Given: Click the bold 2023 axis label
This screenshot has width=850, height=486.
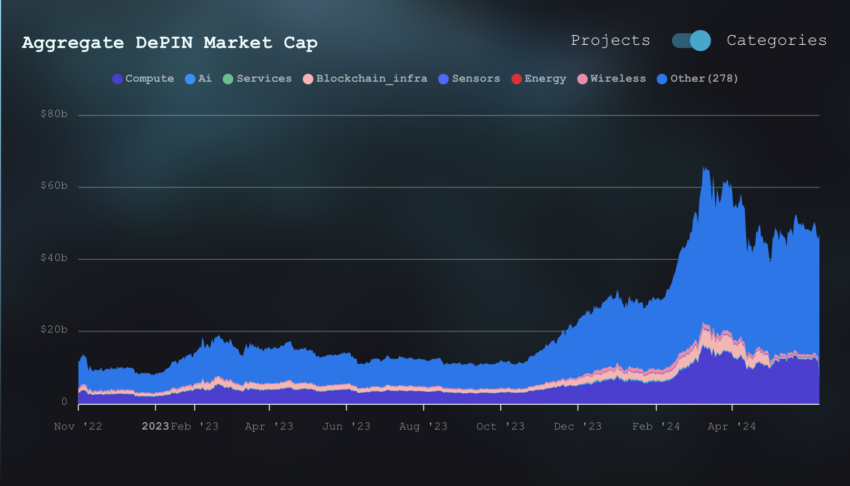Looking at the screenshot, I should [156, 426].
